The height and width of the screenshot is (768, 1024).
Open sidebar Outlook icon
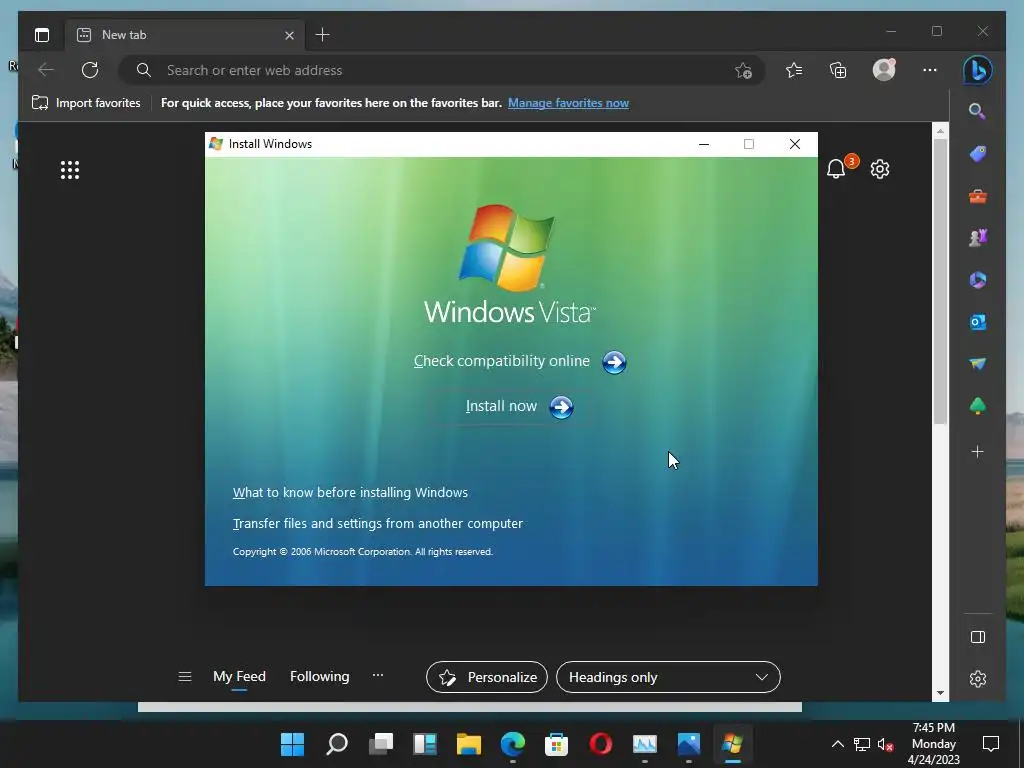coord(978,322)
